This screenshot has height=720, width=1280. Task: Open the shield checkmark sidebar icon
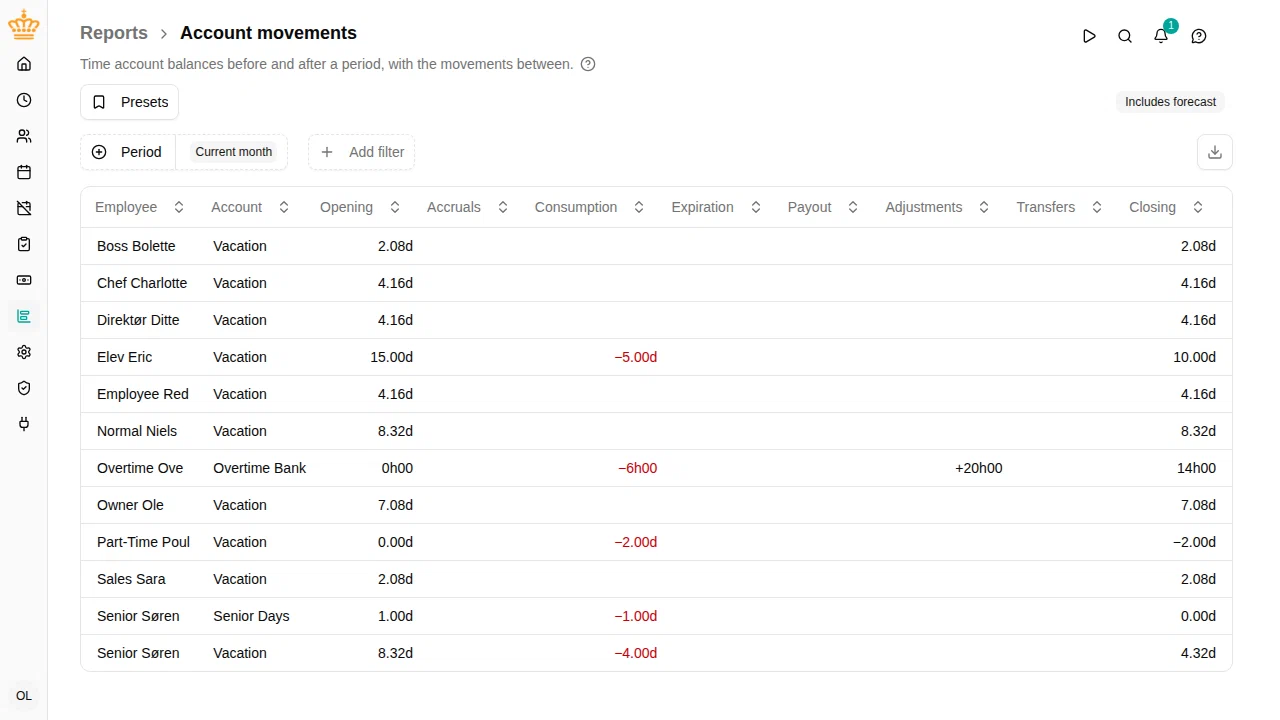24,388
